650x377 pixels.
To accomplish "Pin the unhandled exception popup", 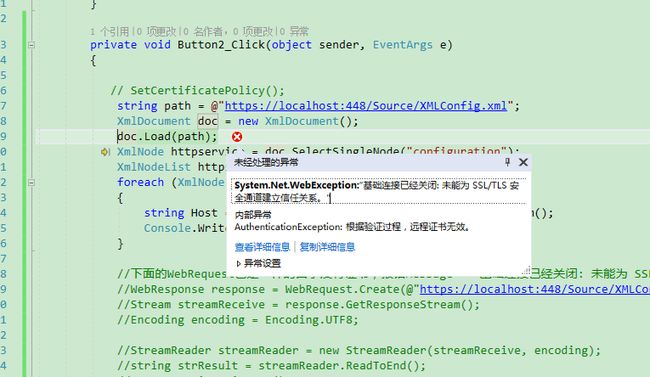I will (507, 162).
